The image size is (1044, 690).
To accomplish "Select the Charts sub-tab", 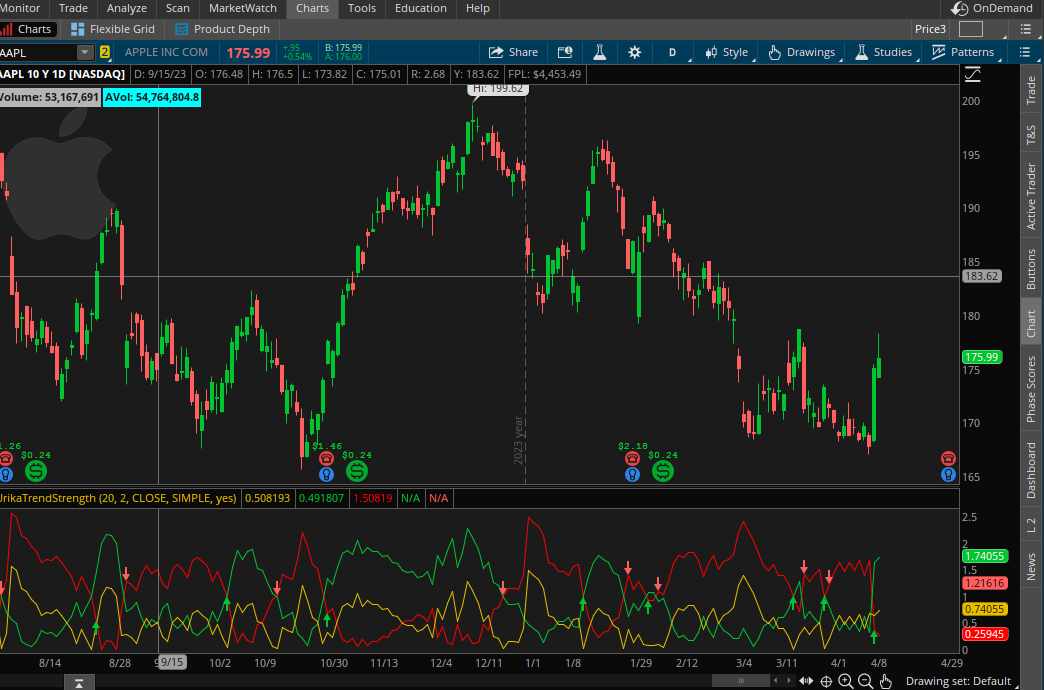I will [x=27, y=29].
